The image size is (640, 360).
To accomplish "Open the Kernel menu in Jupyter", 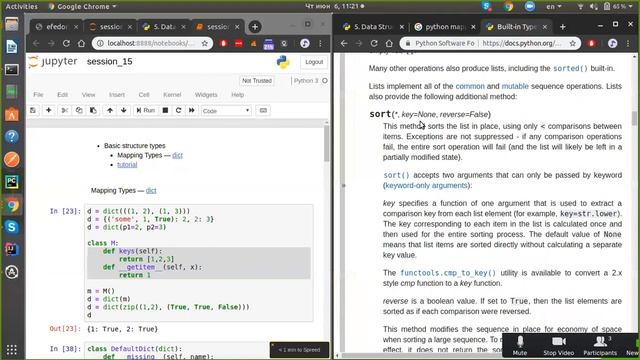I will (172, 95).
